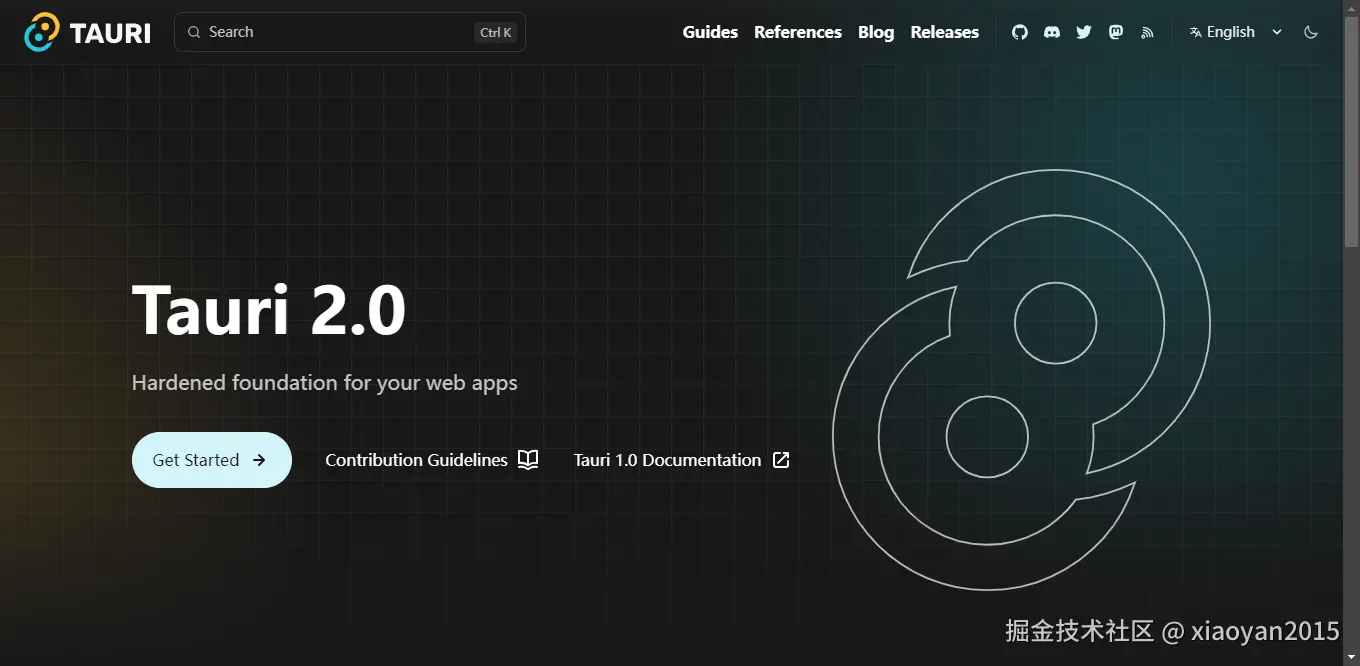Open the Releases menu item

click(x=944, y=32)
